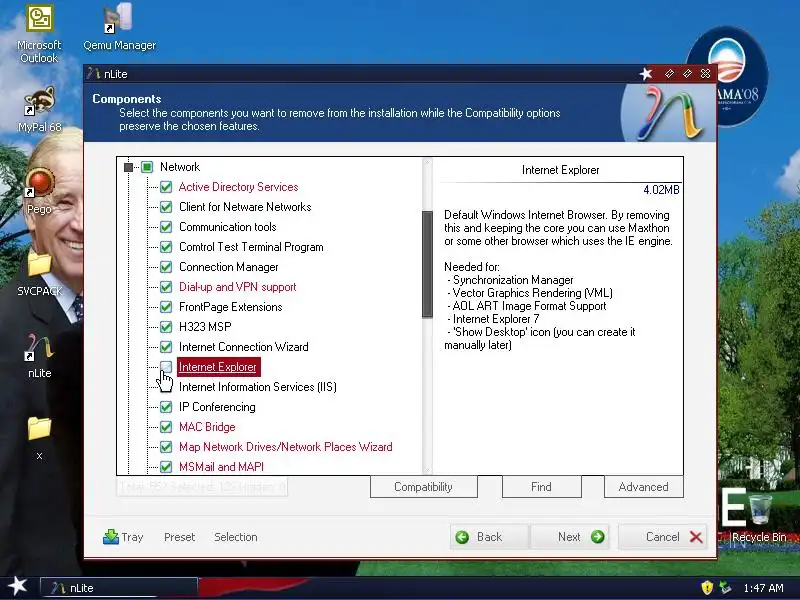This screenshot has width=800, height=600.
Task: Open the Recycle Bin
Action: pos(759,518)
